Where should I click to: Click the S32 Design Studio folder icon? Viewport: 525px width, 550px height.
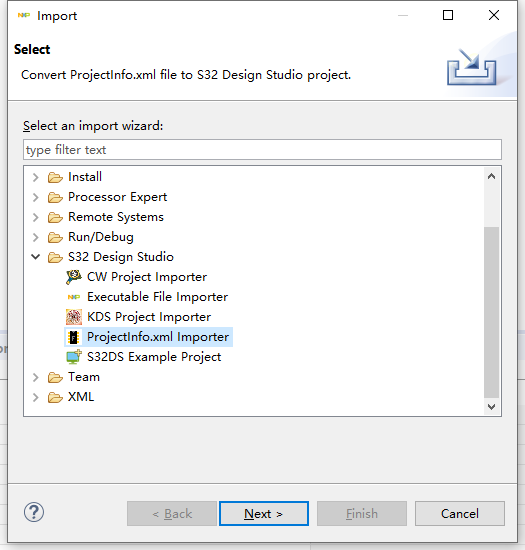pyautogui.click(x=55, y=257)
